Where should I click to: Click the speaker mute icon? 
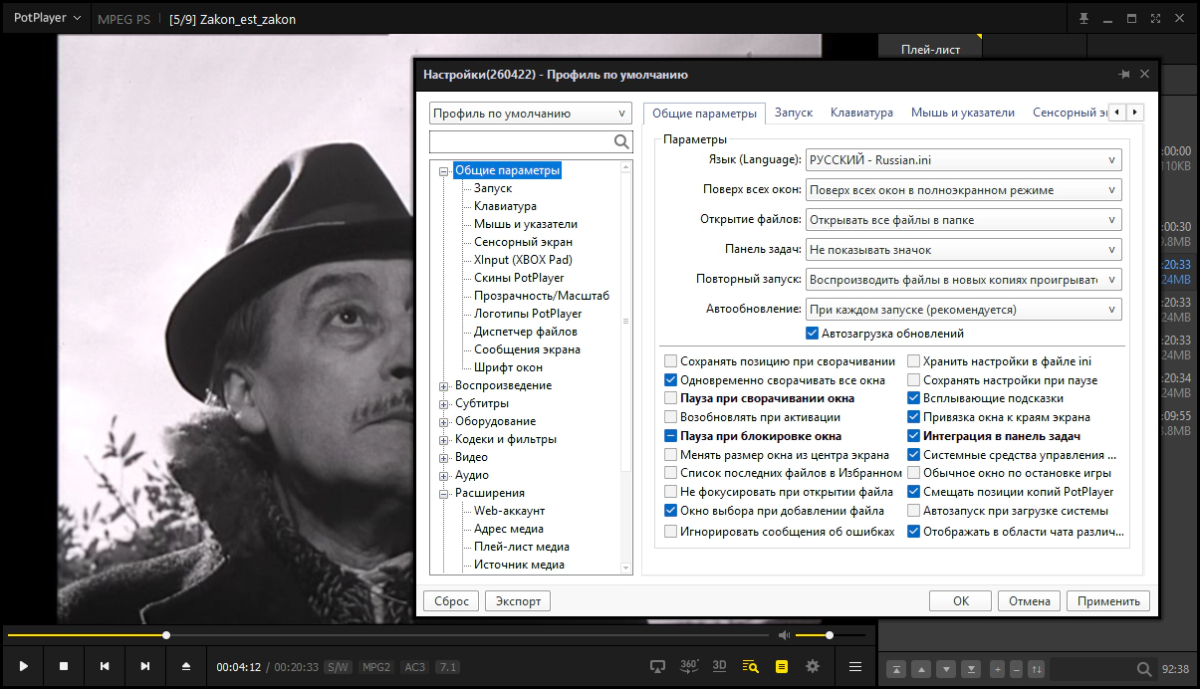click(x=784, y=635)
